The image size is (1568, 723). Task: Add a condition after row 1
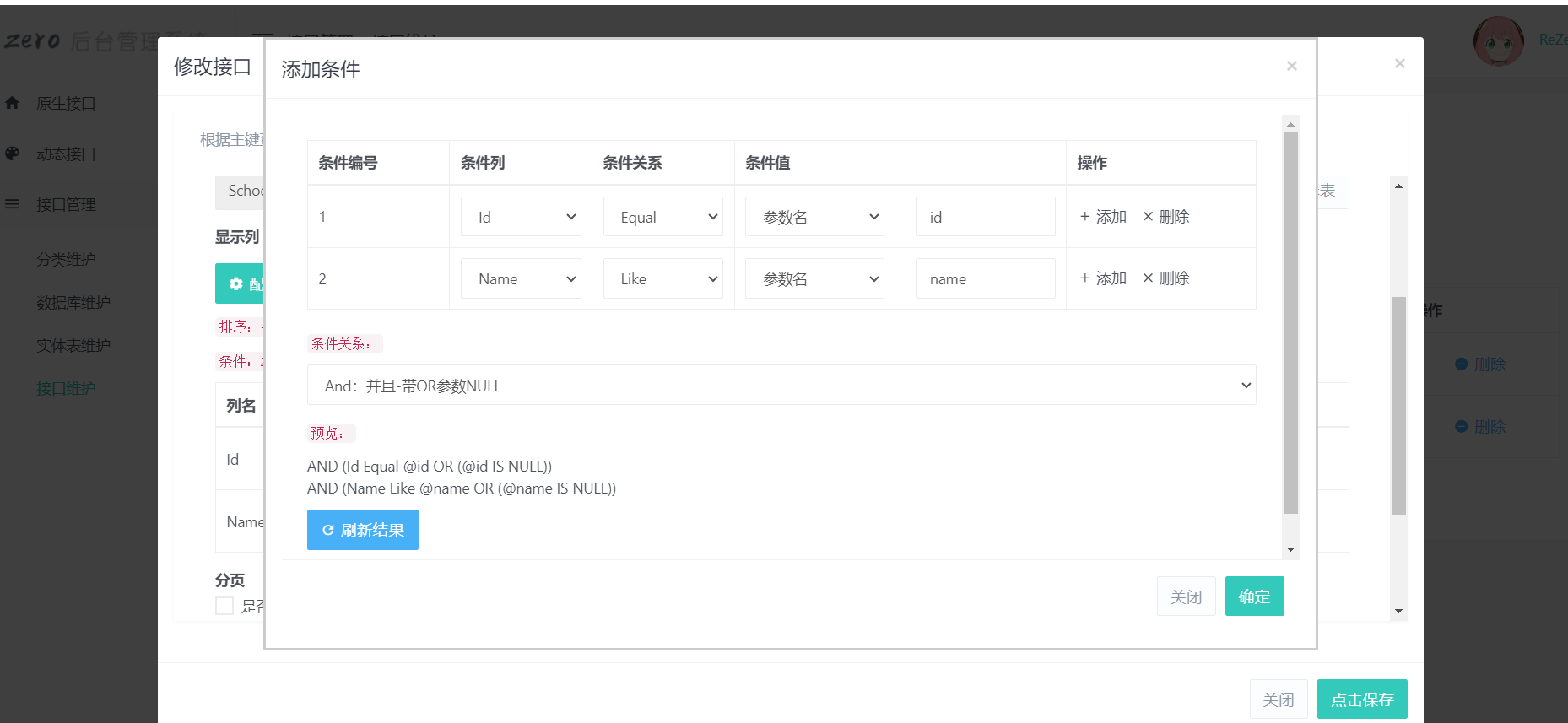pos(1103,217)
